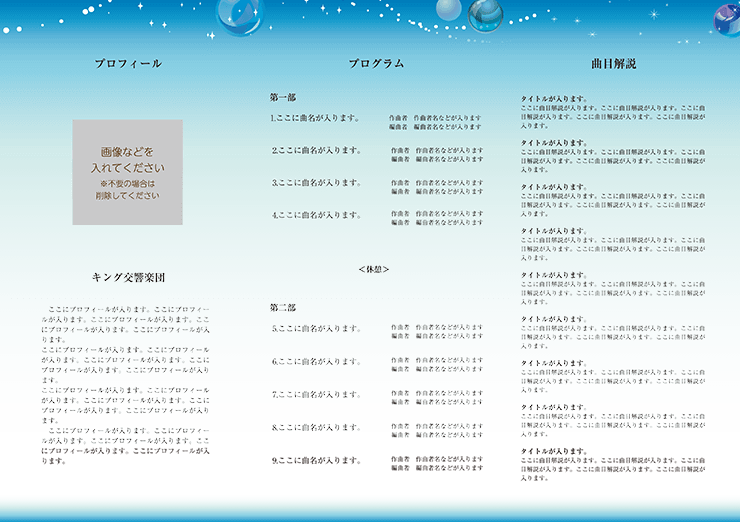The image size is (740, 522).
Task: Click the キング交響楽団 orchestra name
Action: tap(127, 277)
